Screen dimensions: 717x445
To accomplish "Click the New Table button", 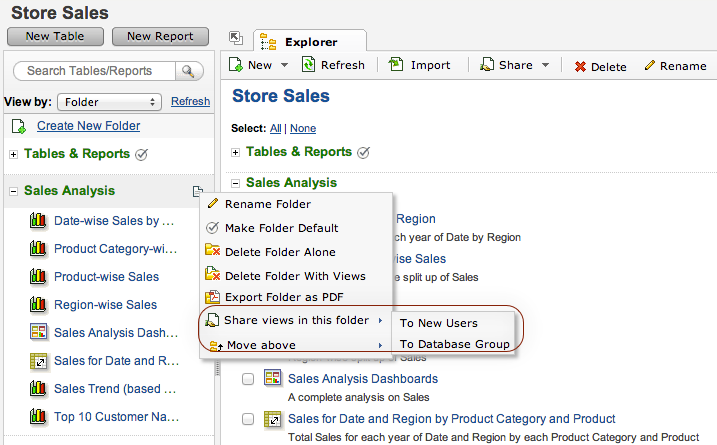I will tap(55, 36).
